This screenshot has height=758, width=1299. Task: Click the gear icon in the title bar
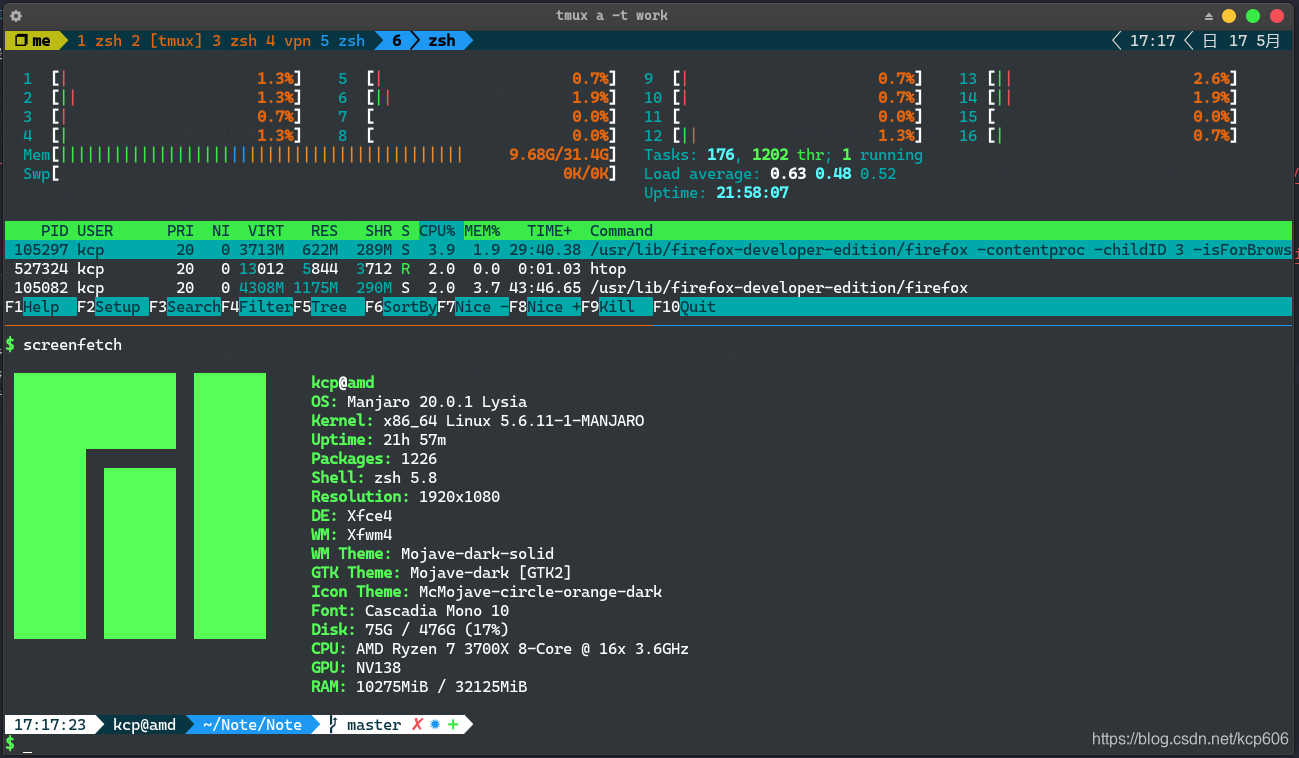pyautogui.click(x=16, y=16)
